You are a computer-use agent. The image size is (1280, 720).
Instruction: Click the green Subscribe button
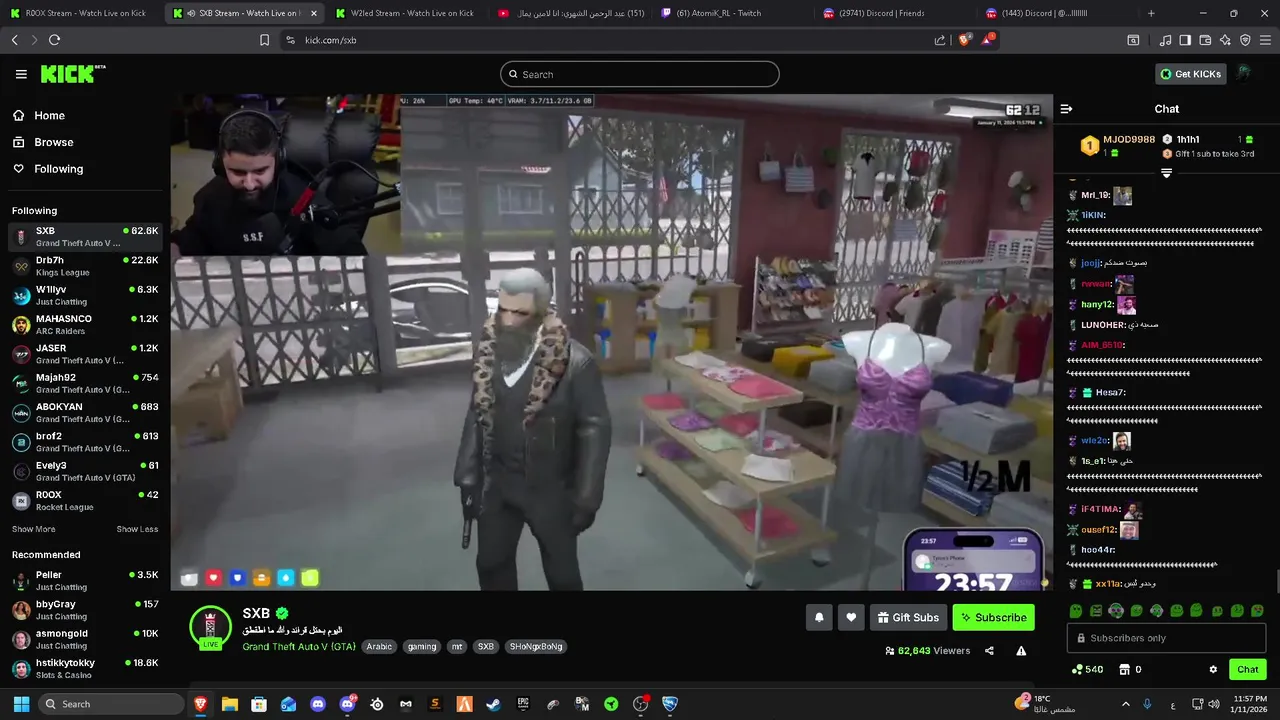click(993, 618)
